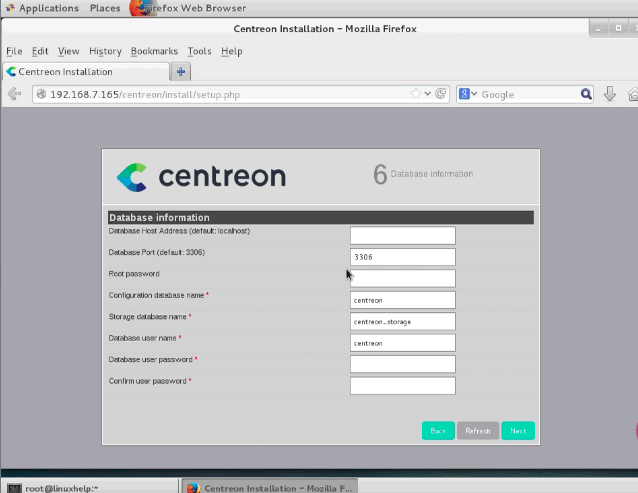Click the search magnifier icon
Viewport: 638px width, 493px height.
point(586,94)
